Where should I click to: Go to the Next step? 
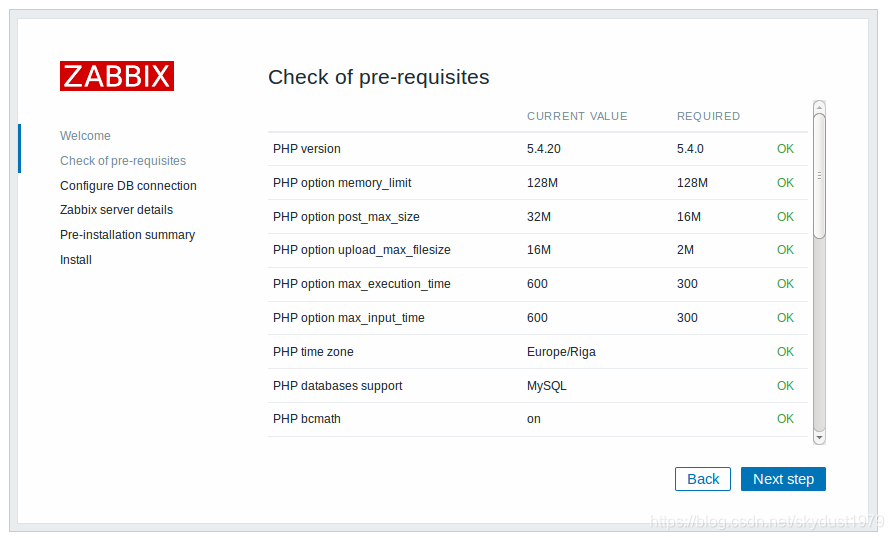(x=783, y=479)
